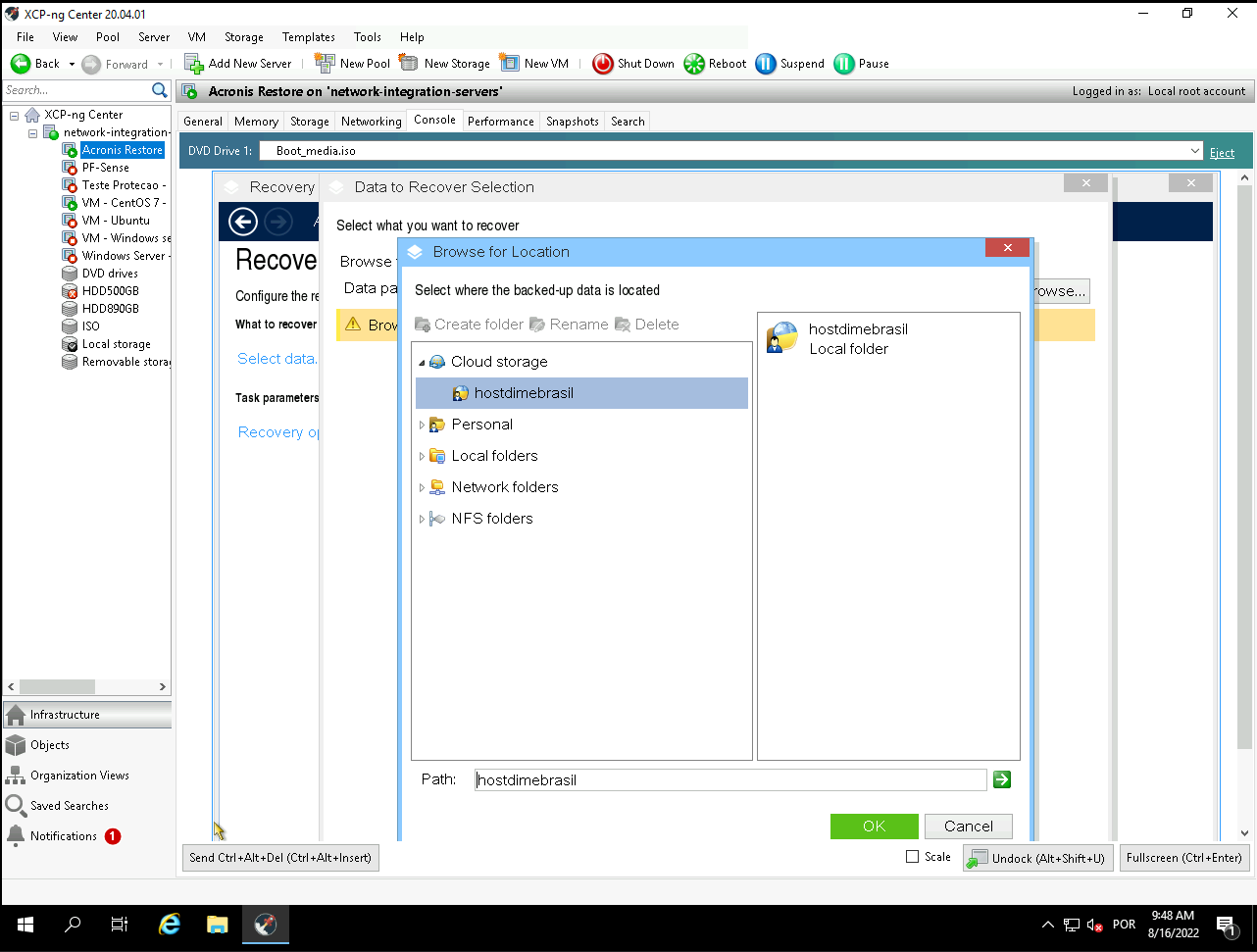The image size is (1257, 952).
Task: Select the ISO storage repository
Action: [90, 326]
